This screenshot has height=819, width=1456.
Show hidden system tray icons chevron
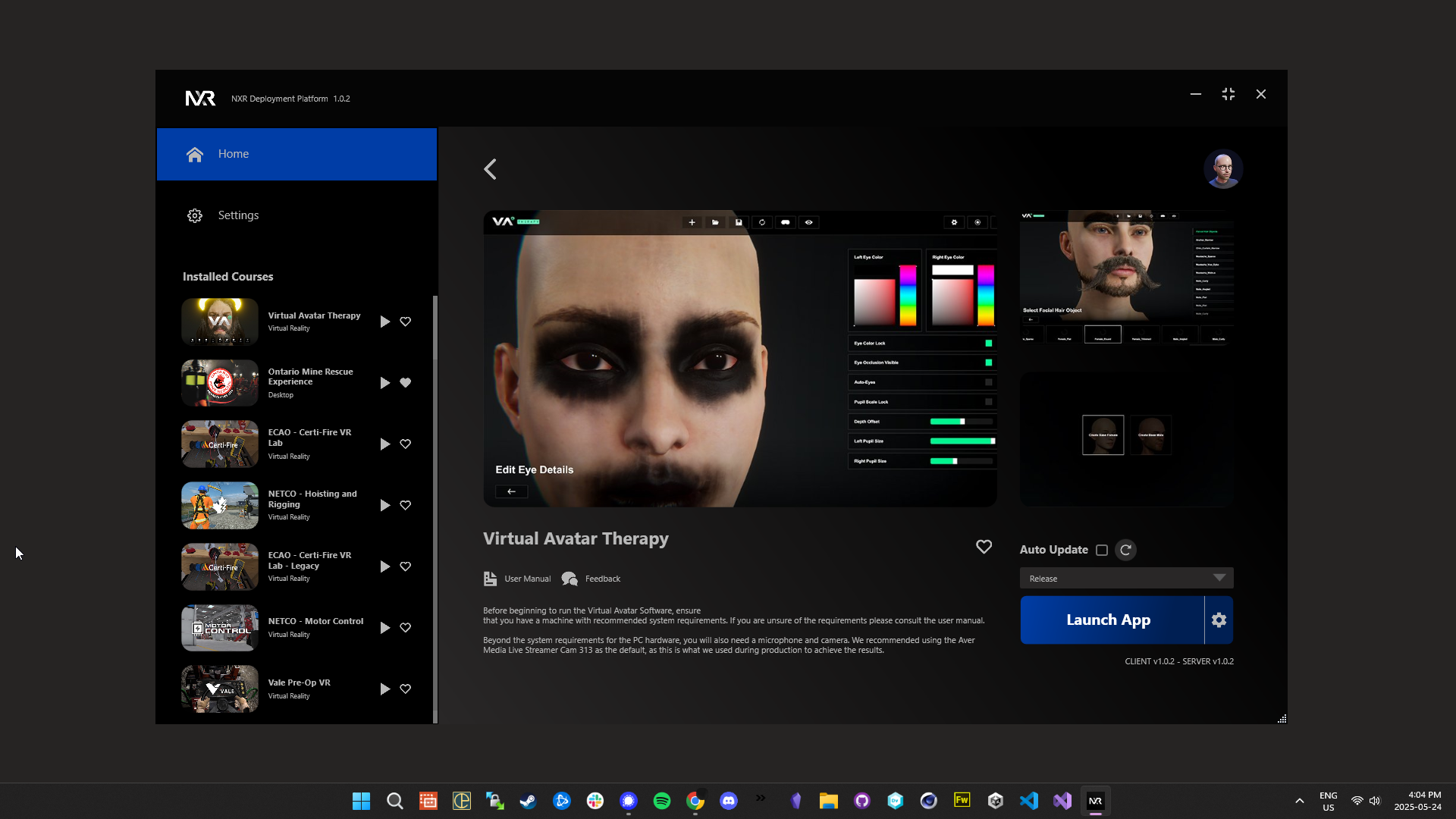(x=1299, y=801)
